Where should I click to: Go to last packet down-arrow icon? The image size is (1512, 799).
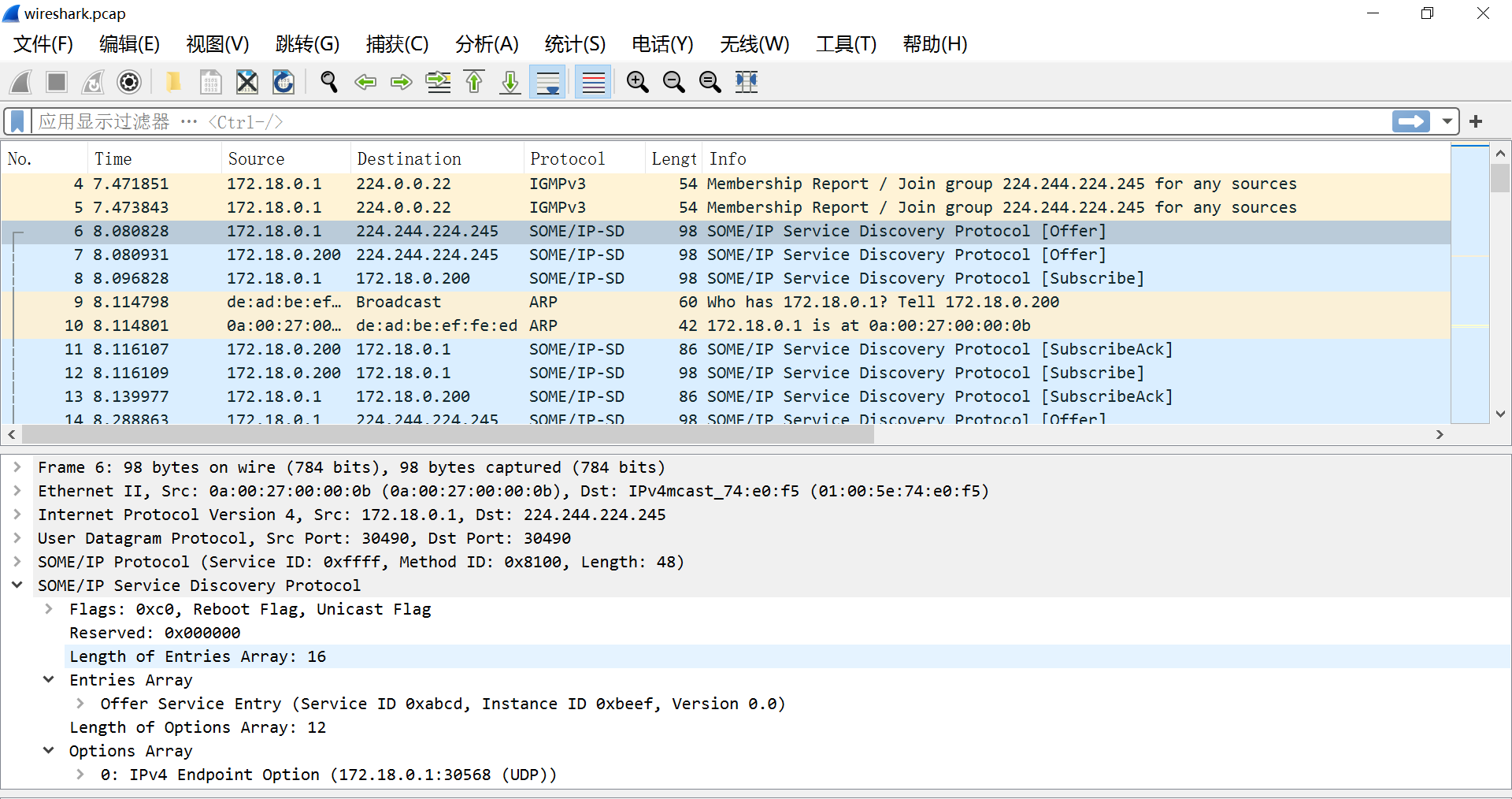pyautogui.click(x=510, y=82)
